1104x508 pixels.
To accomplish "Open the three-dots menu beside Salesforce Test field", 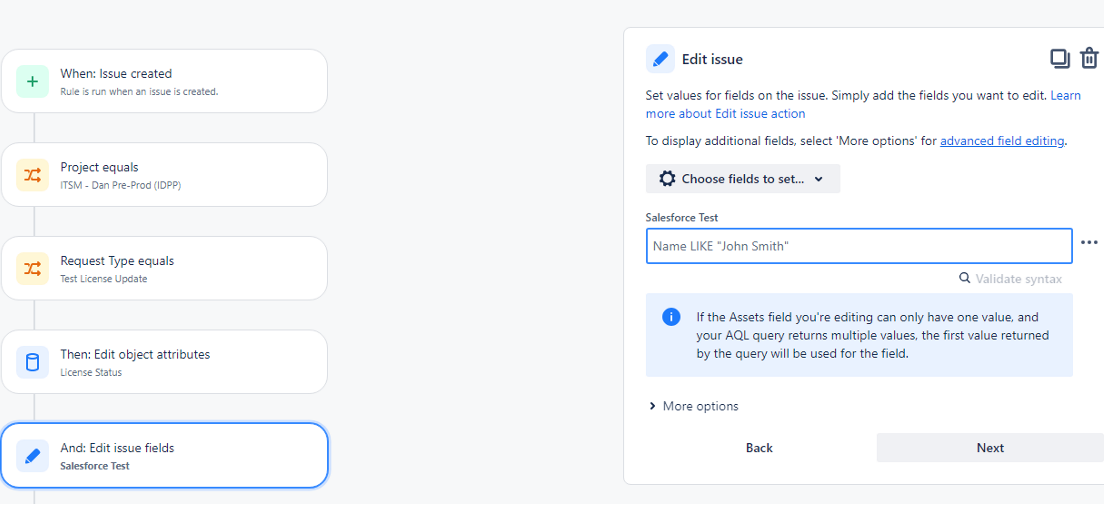I will coord(1089,242).
